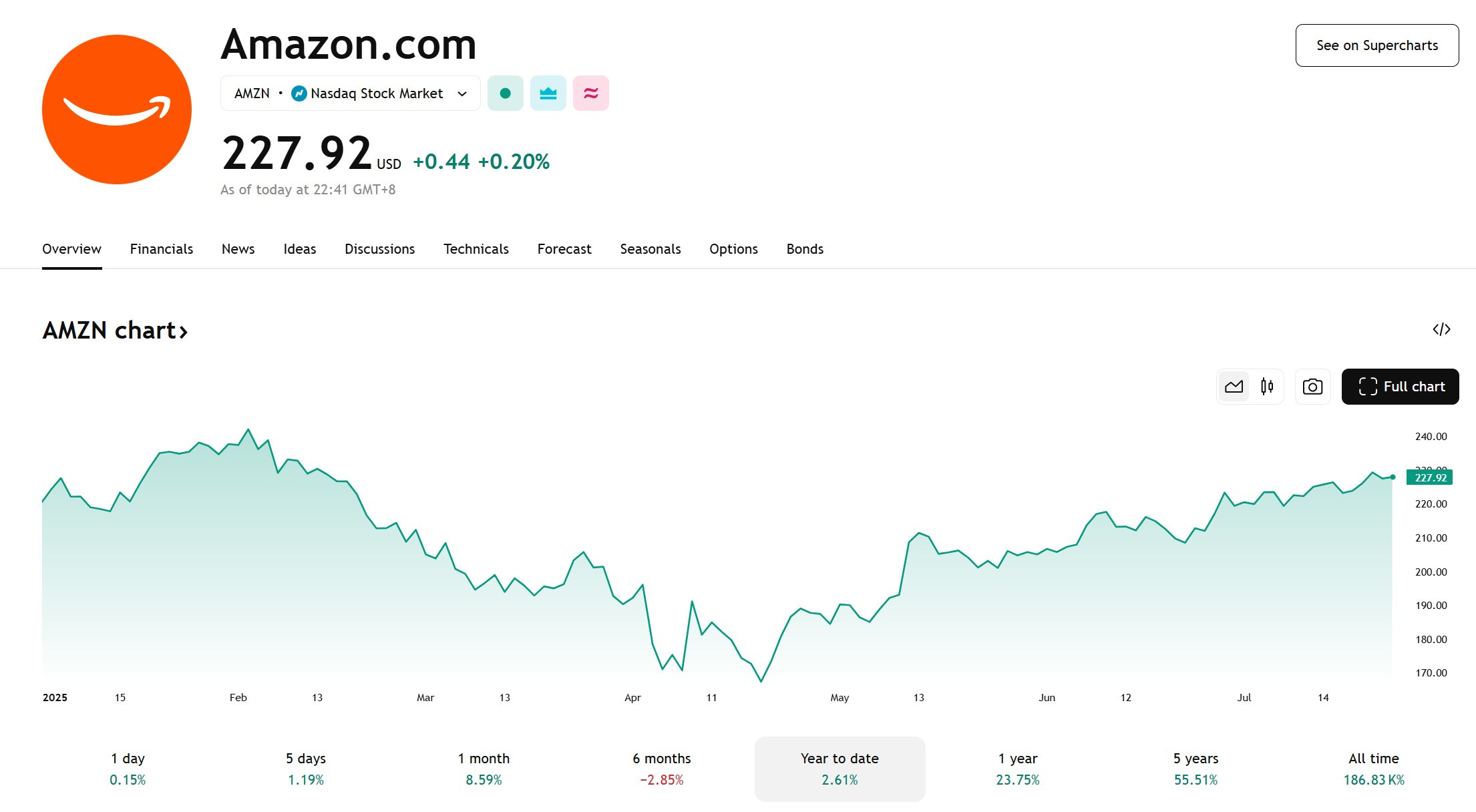The width and height of the screenshot is (1476, 812).
Task: Click the 227.92 price label on axis
Action: [x=1430, y=477]
